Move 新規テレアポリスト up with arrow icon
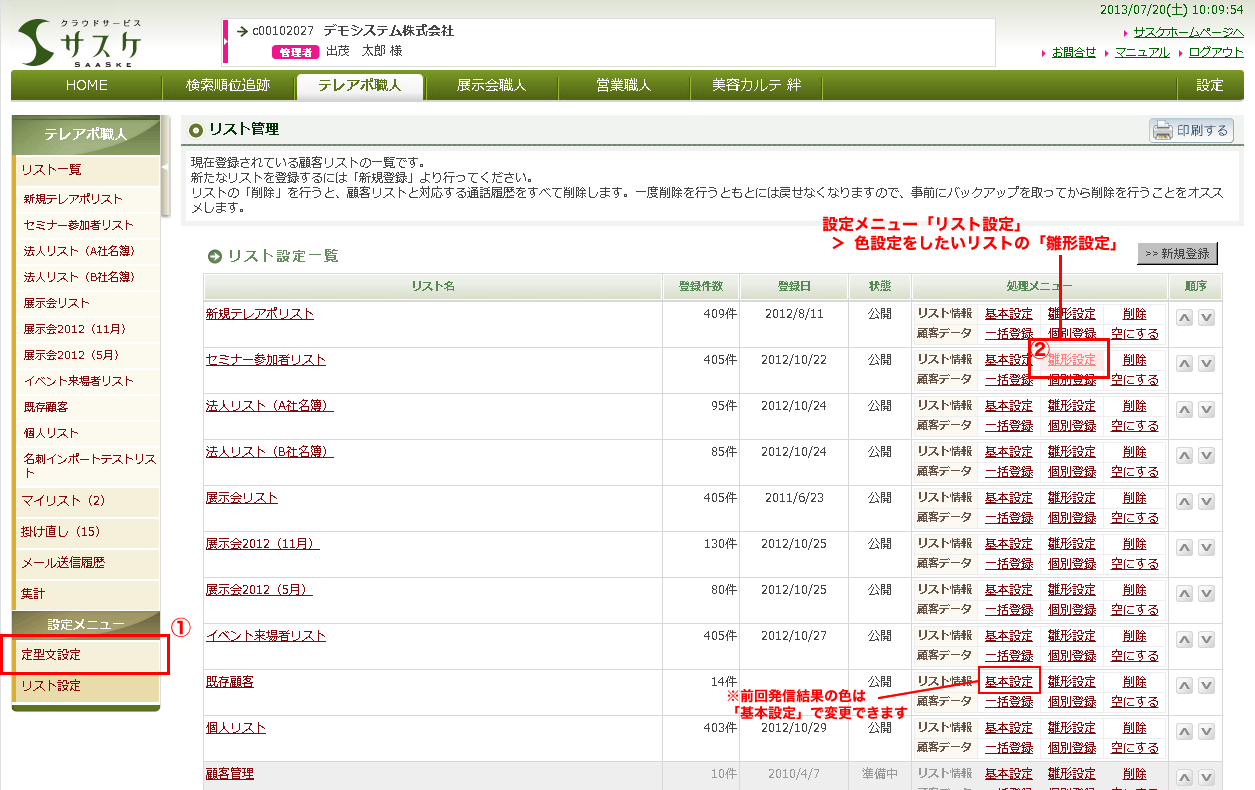Viewport: 1255px width, 790px height. (1184, 318)
